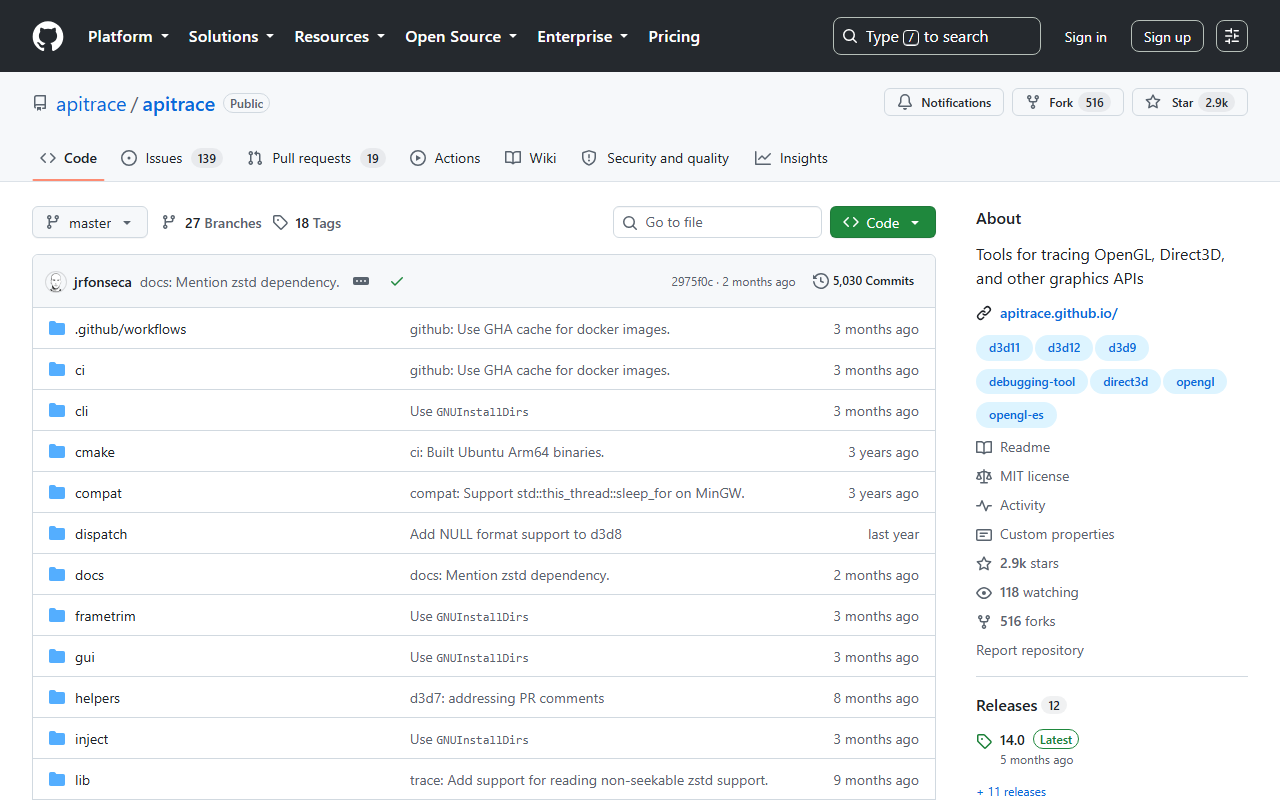Screen dimensions: 1280x800
Task: Open the + 11 releases link
Action: (x=1011, y=792)
